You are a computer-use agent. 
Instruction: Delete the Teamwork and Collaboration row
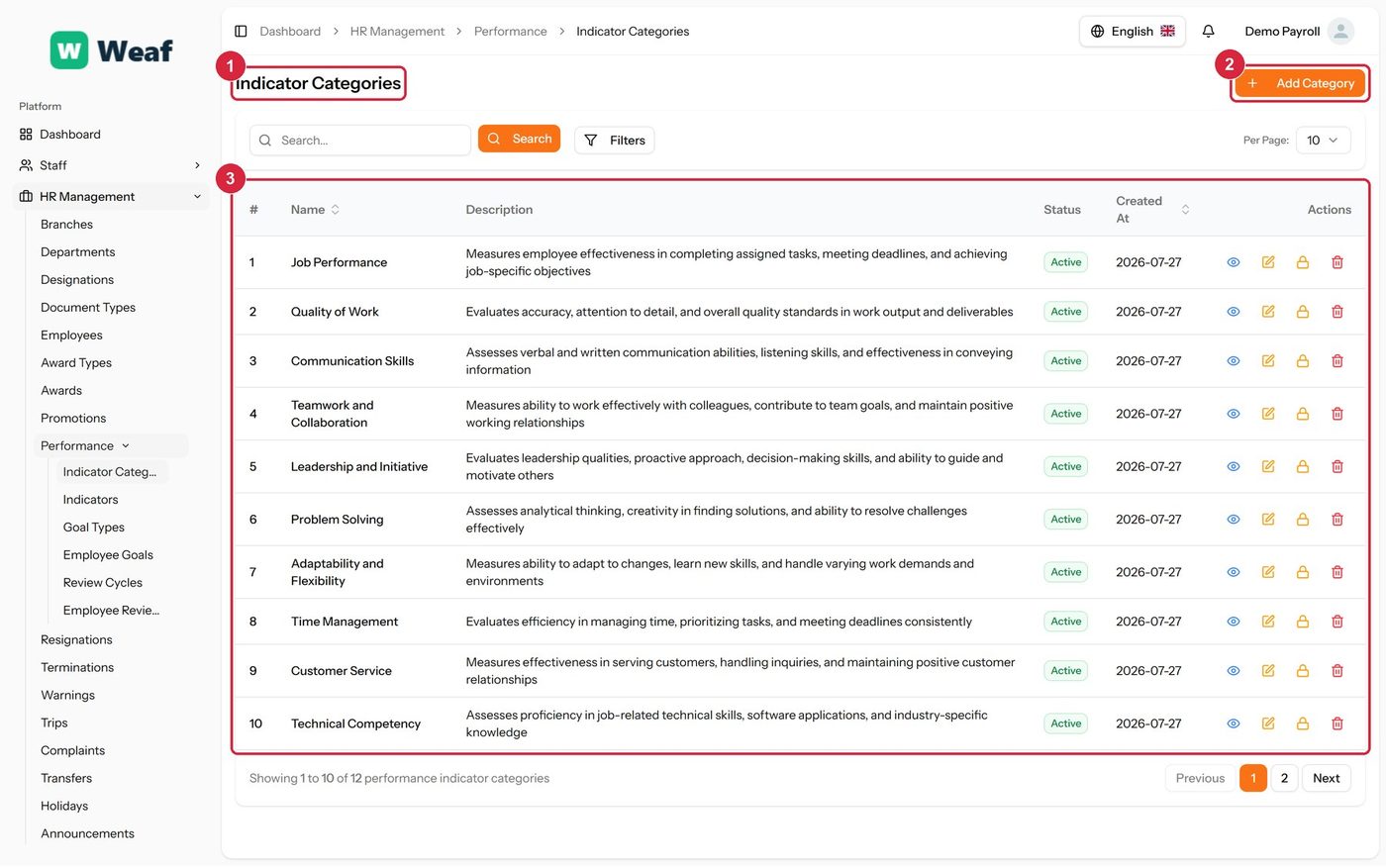tap(1337, 414)
